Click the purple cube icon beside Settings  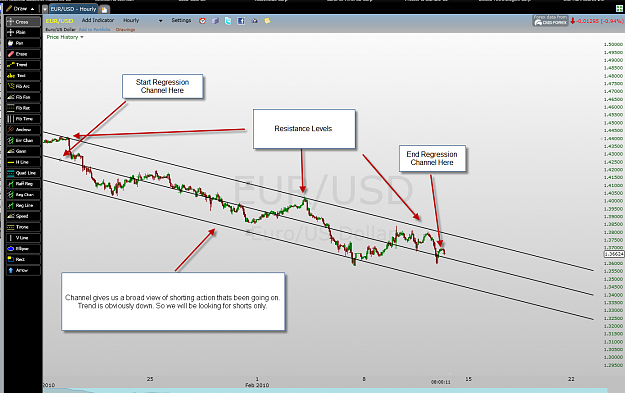click(x=215, y=21)
